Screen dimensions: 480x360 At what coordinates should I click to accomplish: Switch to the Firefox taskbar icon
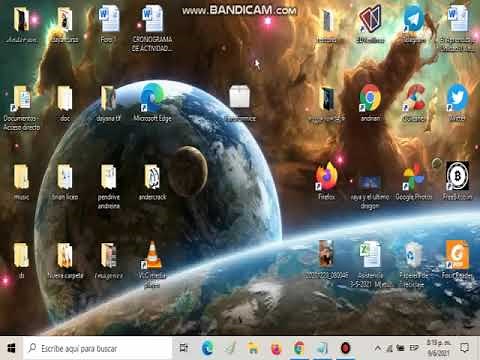pyautogui.click(x=276, y=348)
